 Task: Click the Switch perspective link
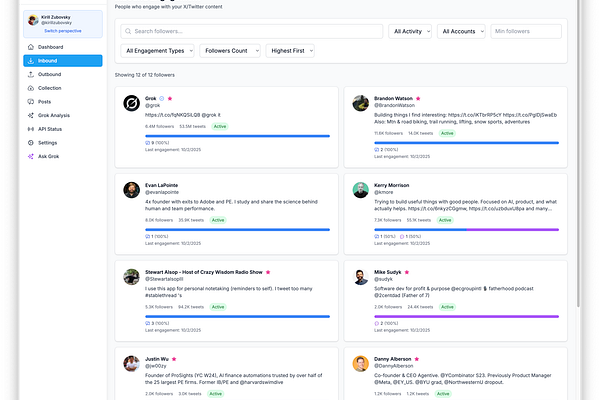63,31
